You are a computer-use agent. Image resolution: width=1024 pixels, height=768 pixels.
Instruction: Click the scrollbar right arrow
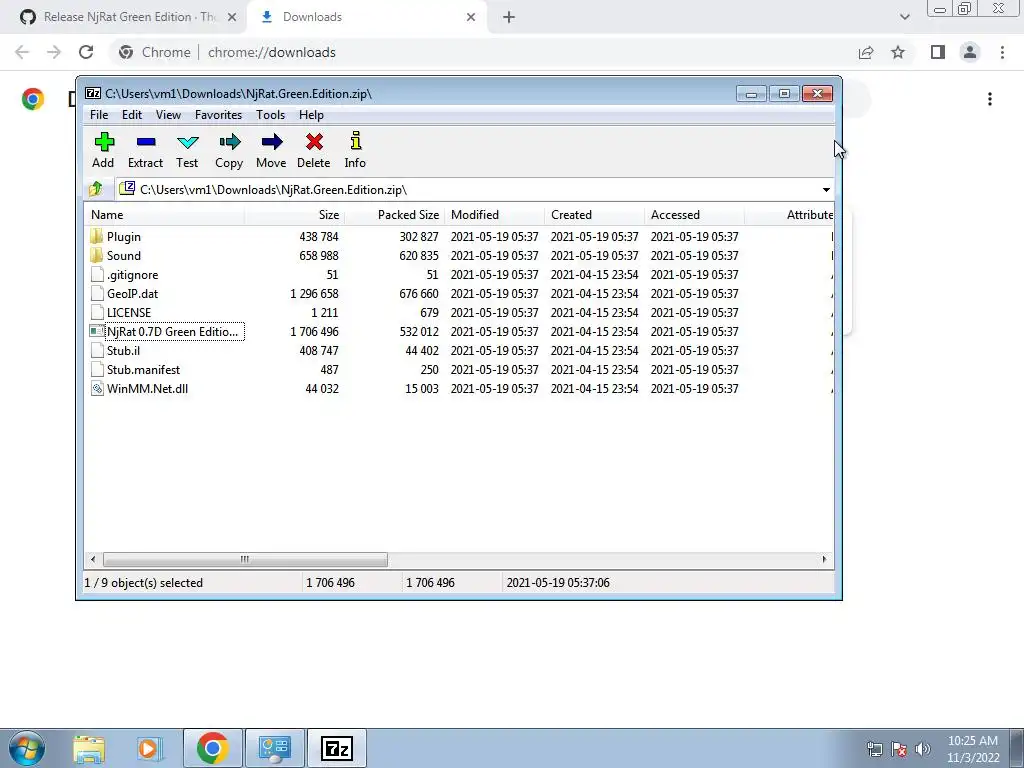824,560
